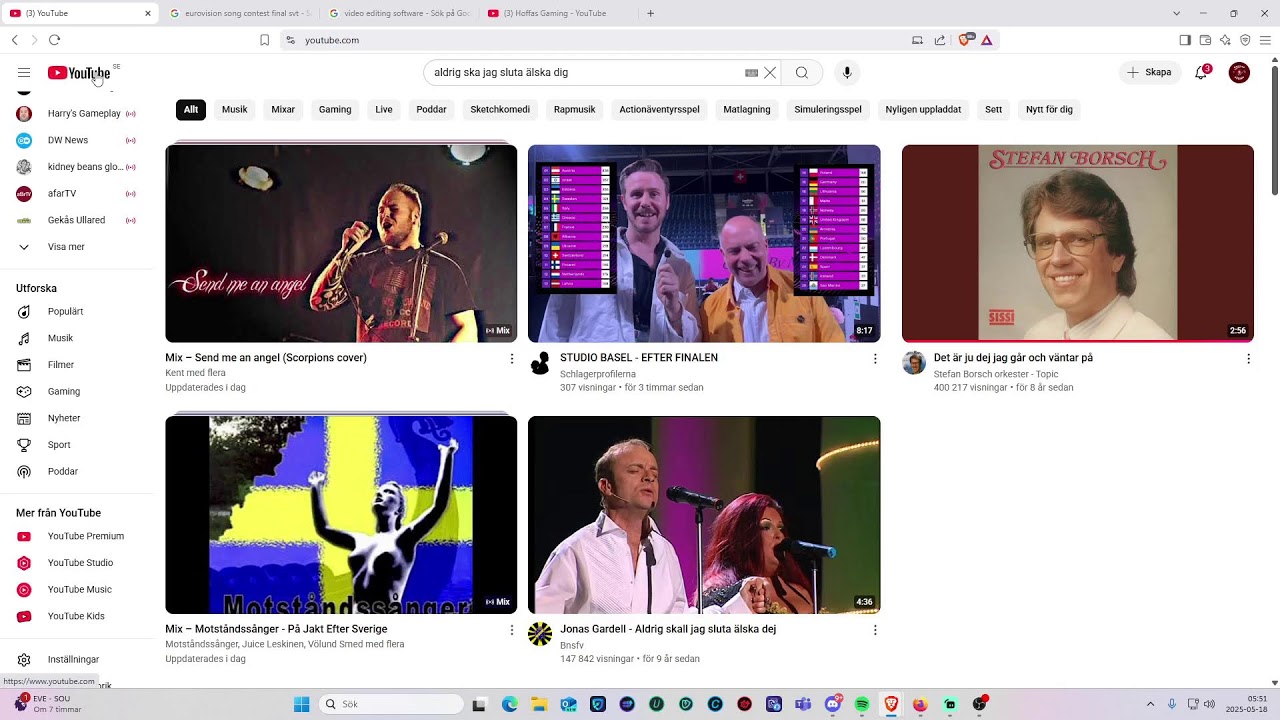Click the browser address bar
Viewport: 1280px width, 720px height.
pyautogui.click(x=600, y=40)
